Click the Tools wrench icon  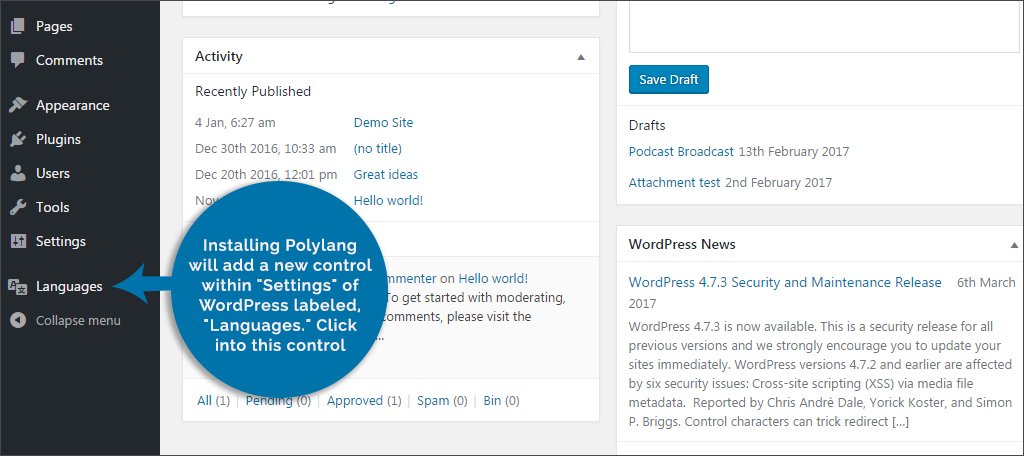18,207
